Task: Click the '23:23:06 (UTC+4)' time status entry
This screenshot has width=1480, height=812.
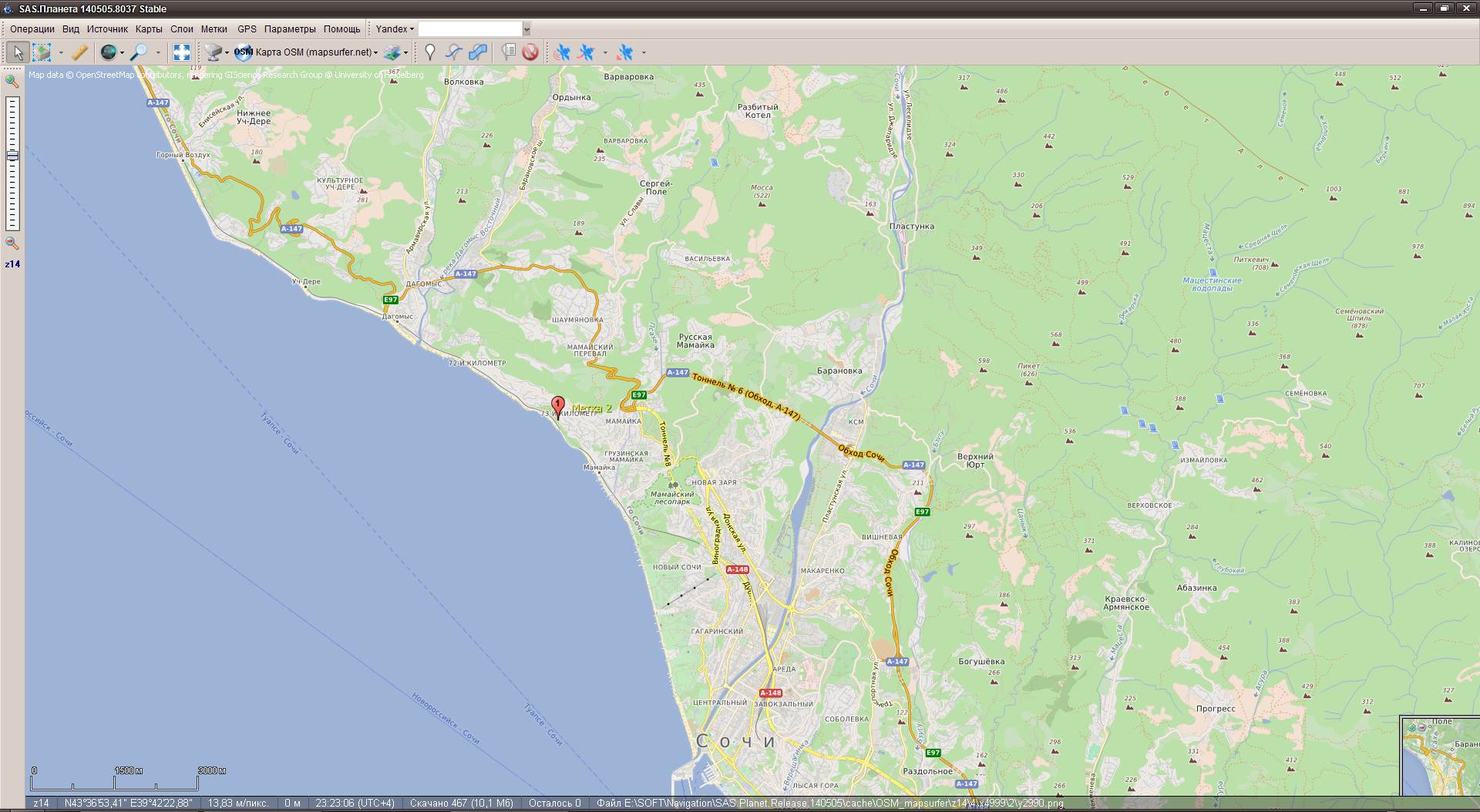Action: (355, 804)
